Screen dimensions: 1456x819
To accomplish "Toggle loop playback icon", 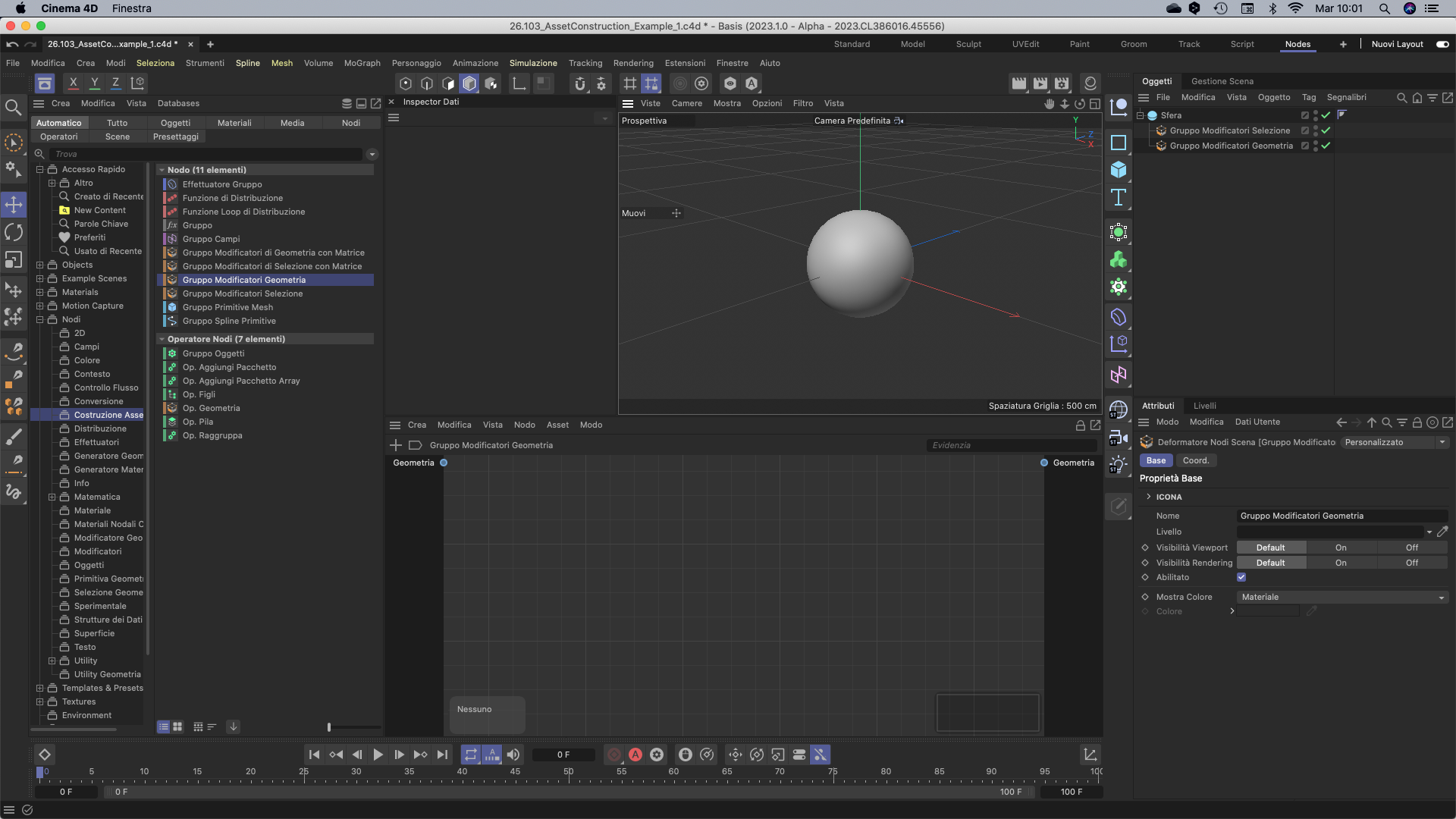I will (471, 755).
